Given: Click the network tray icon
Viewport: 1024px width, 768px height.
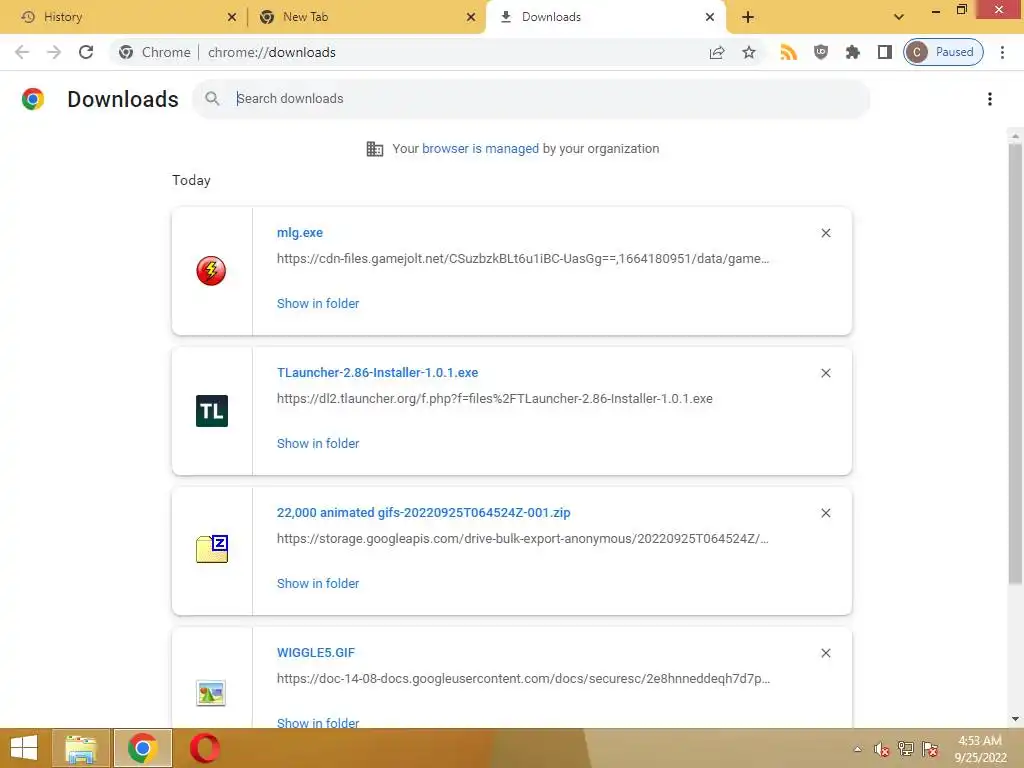Looking at the screenshot, I should 906,749.
